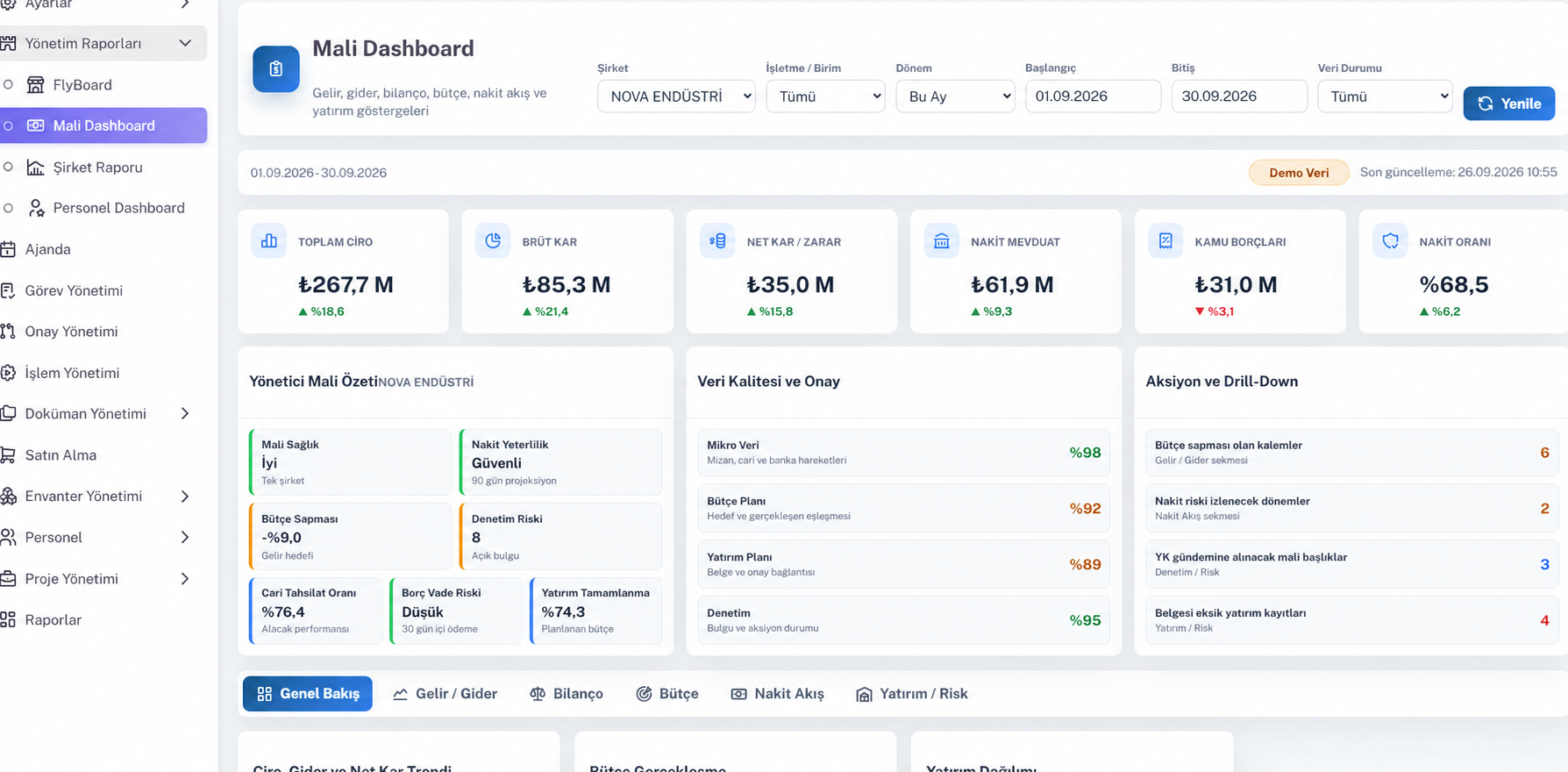Open the Dönem dropdown showing Bu Ay

pos(955,96)
